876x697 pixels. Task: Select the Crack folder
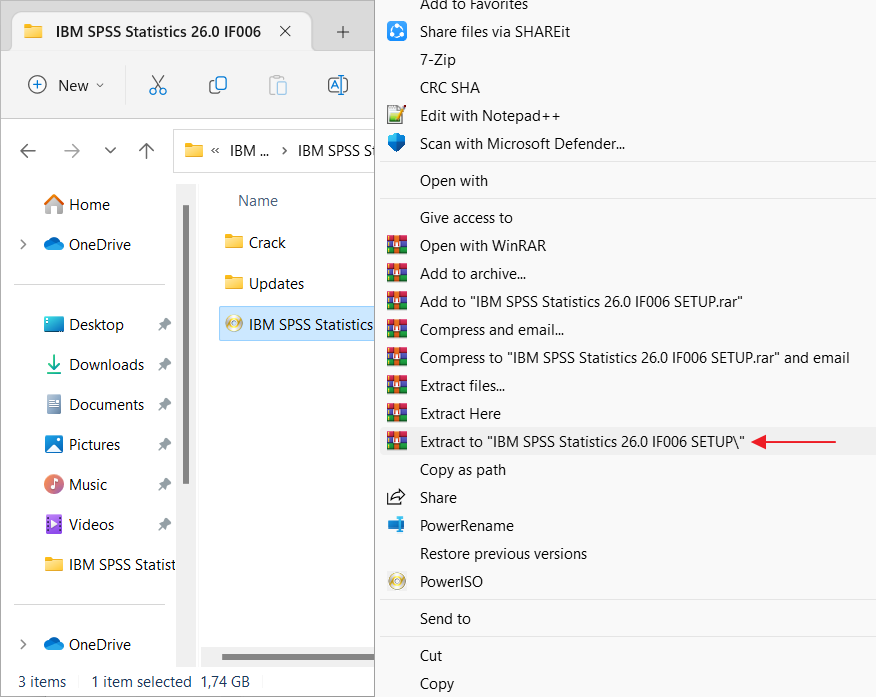pos(255,242)
